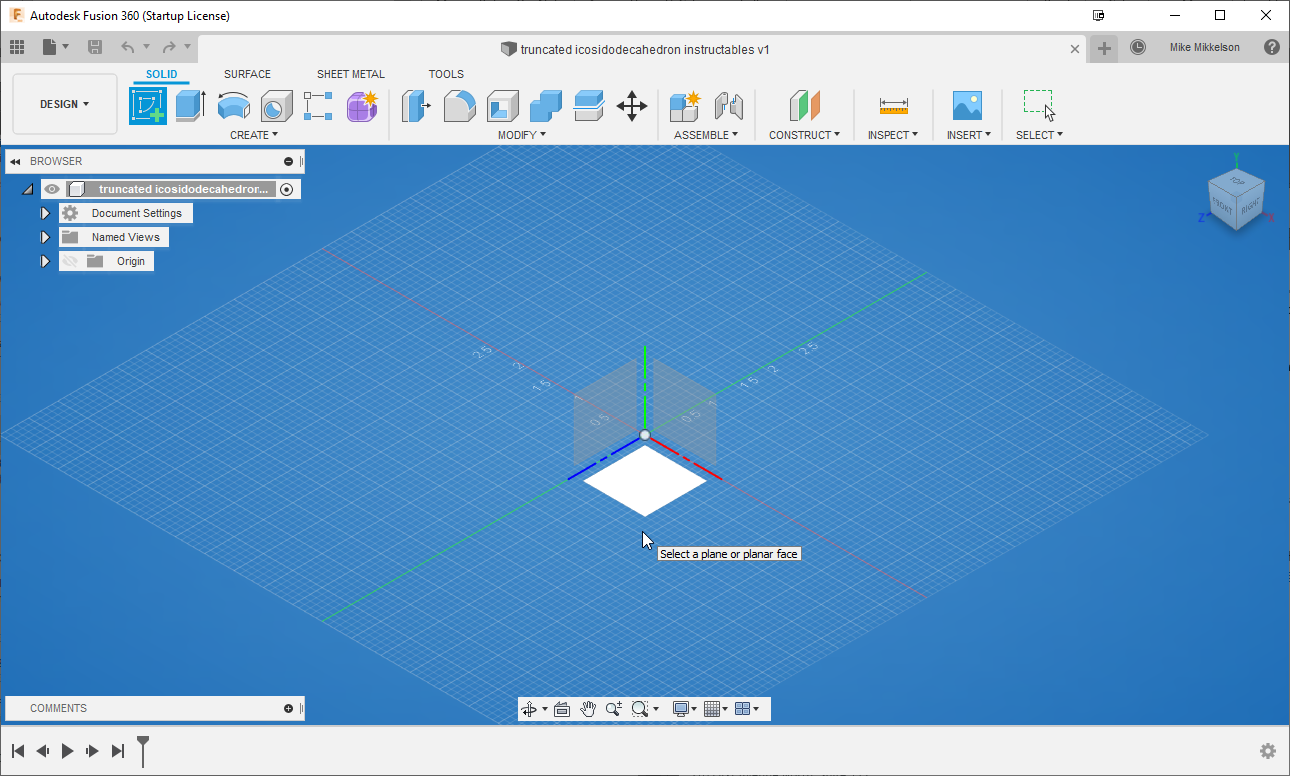
Task: Toggle visibility of the truncated icosidodecahedron component
Action: pos(51,188)
